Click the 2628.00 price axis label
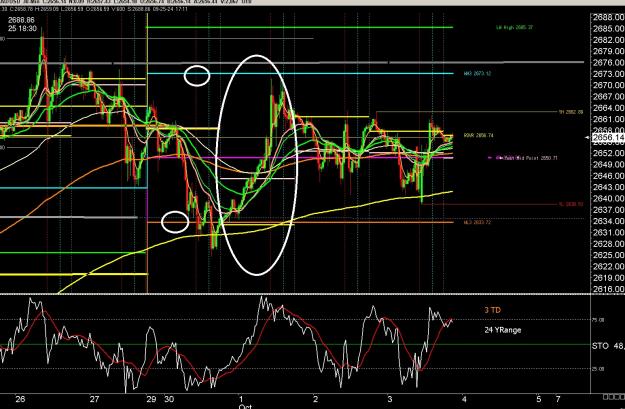The image size is (625, 409). pos(609,244)
